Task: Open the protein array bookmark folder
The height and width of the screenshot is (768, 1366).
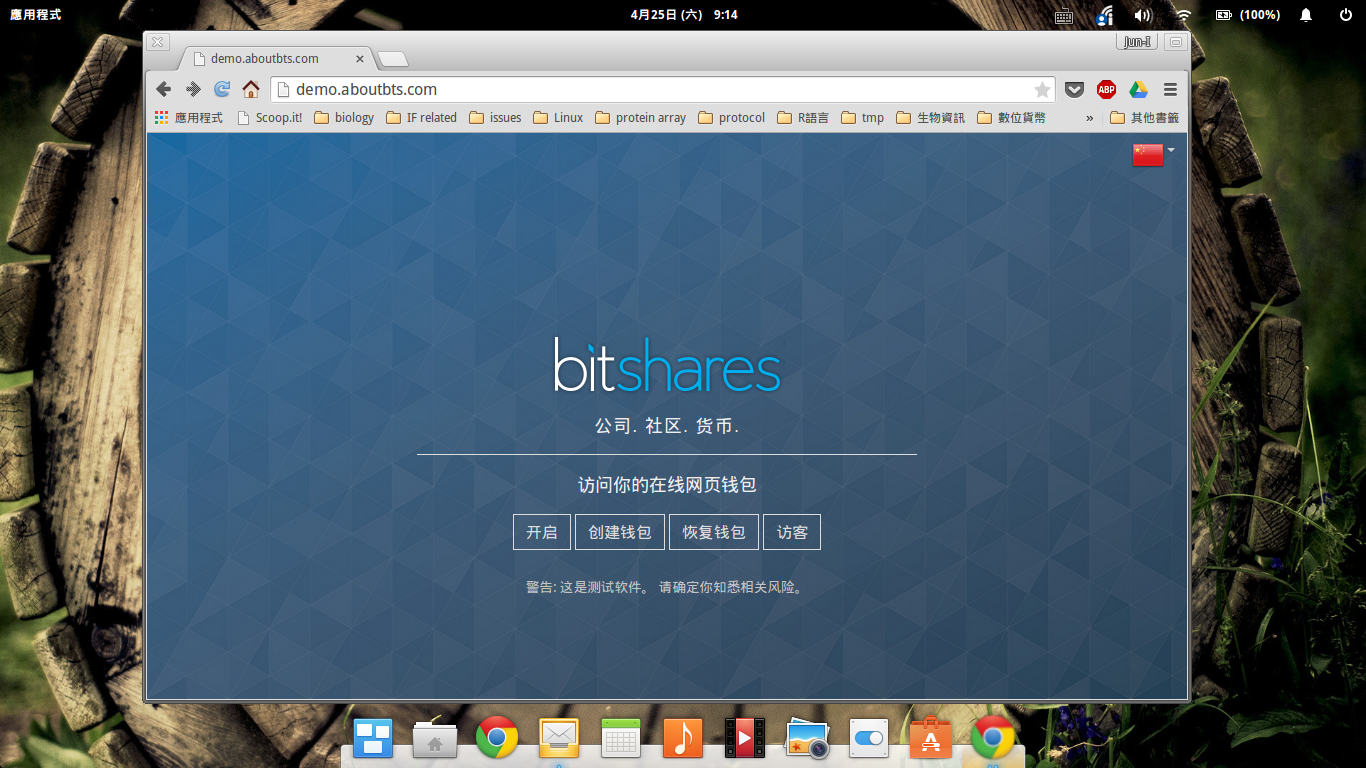Action: click(x=640, y=117)
